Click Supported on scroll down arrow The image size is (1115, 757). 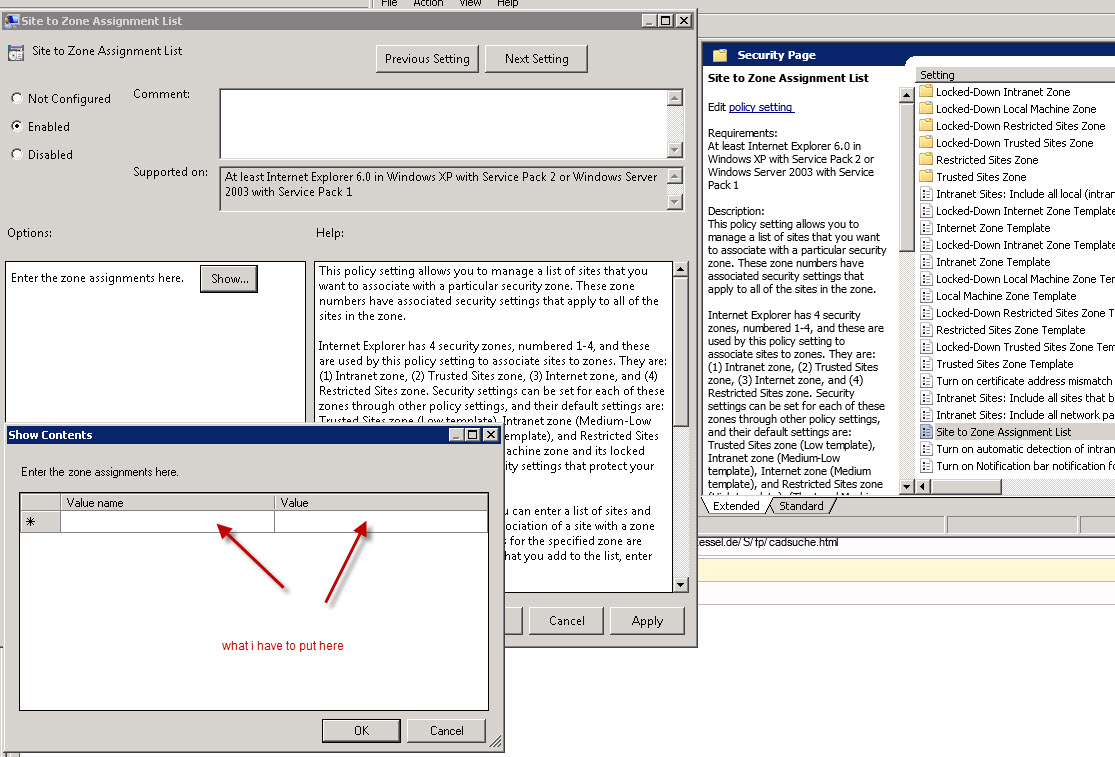pyautogui.click(x=676, y=202)
